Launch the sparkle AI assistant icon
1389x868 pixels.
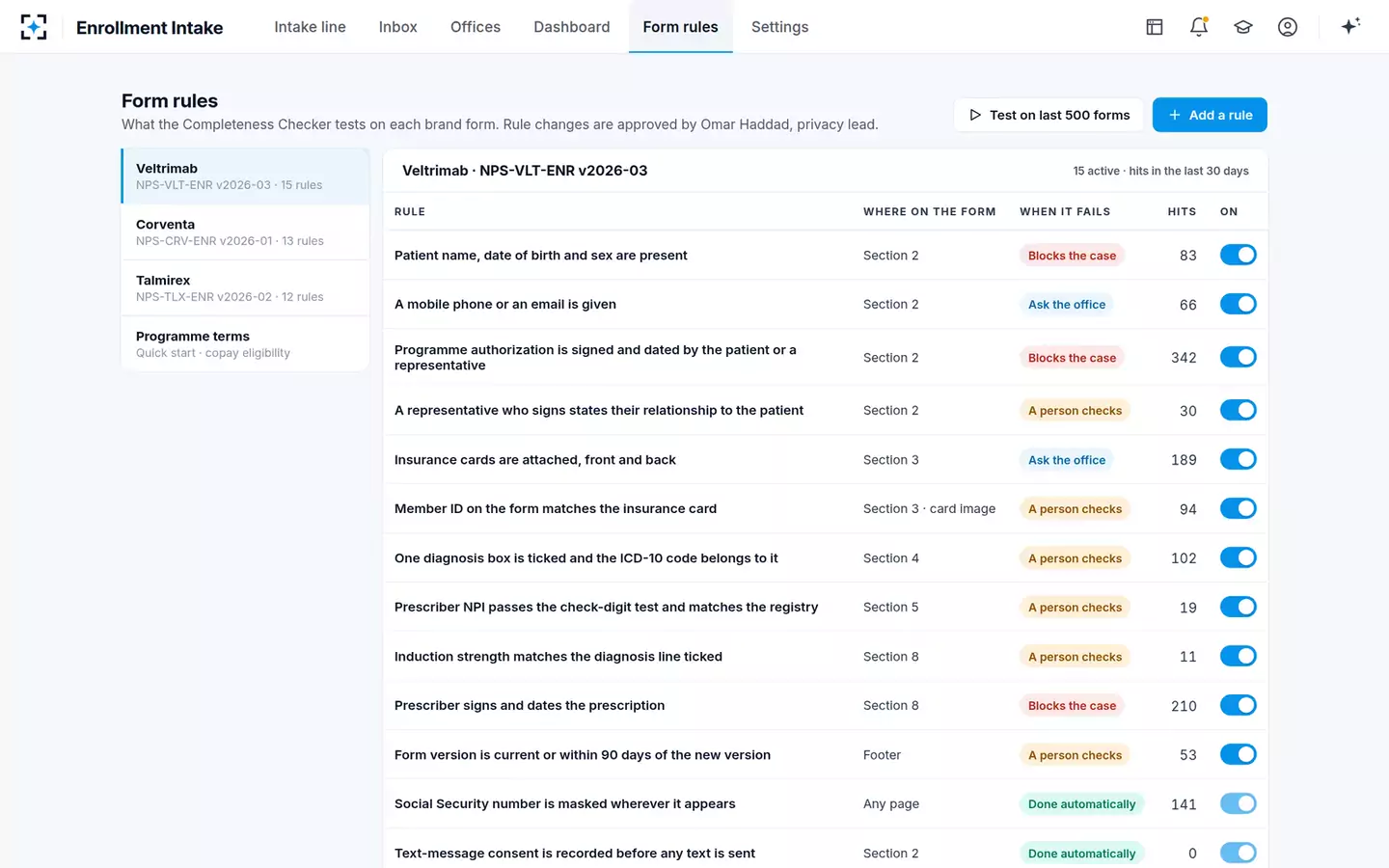(1350, 26)
